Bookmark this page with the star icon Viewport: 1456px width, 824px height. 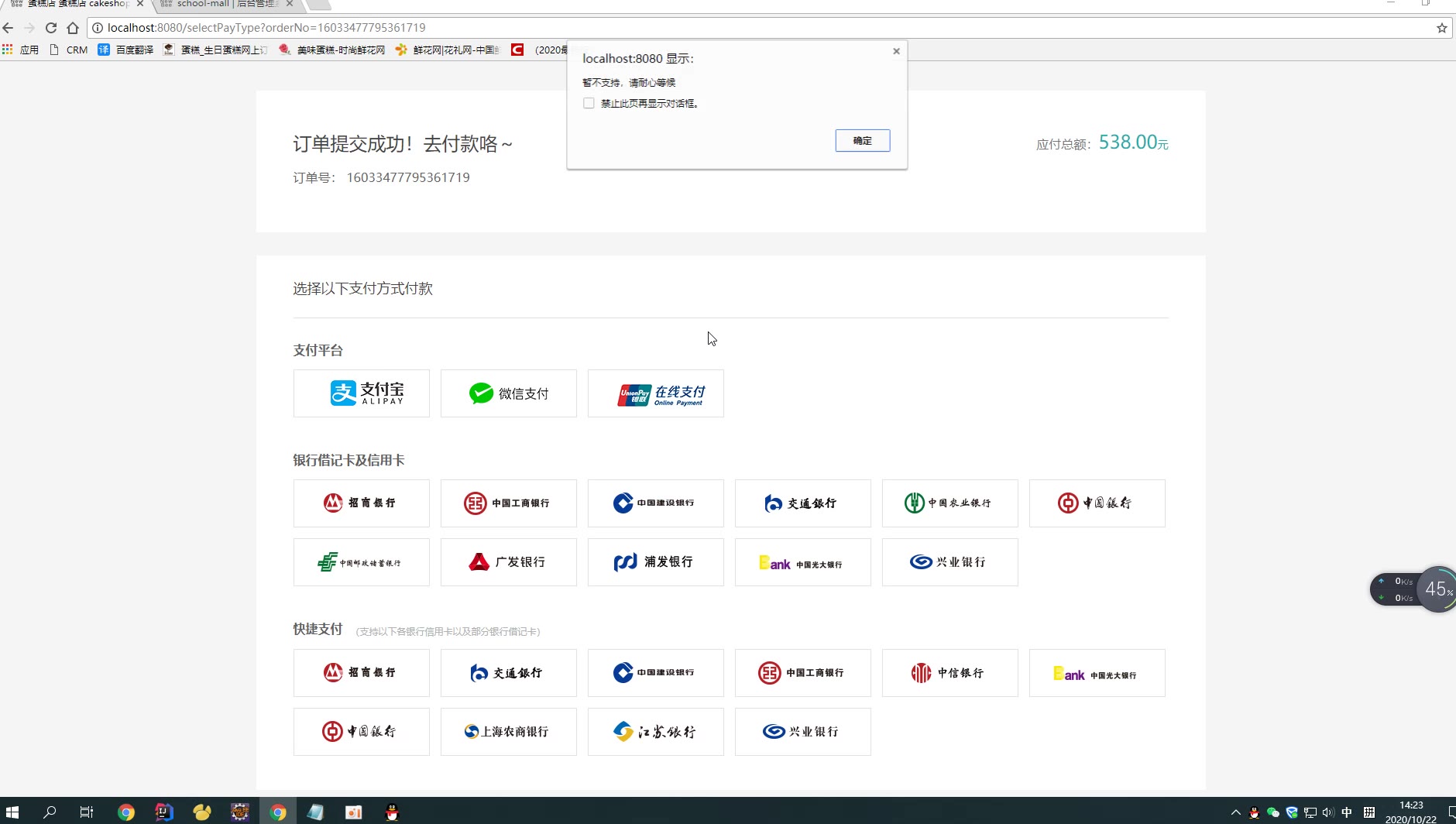pos(1441,28)
